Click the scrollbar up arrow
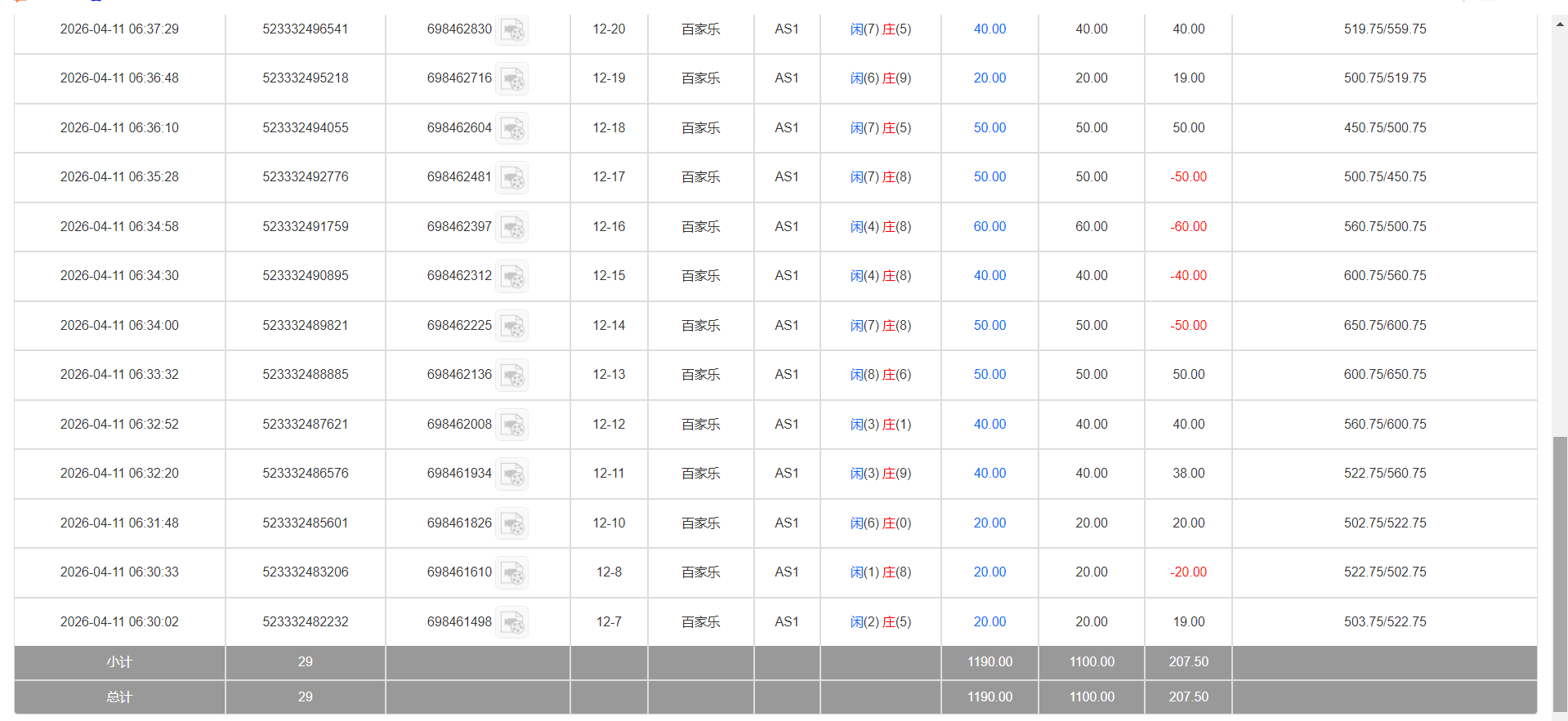 (1560, 24)
